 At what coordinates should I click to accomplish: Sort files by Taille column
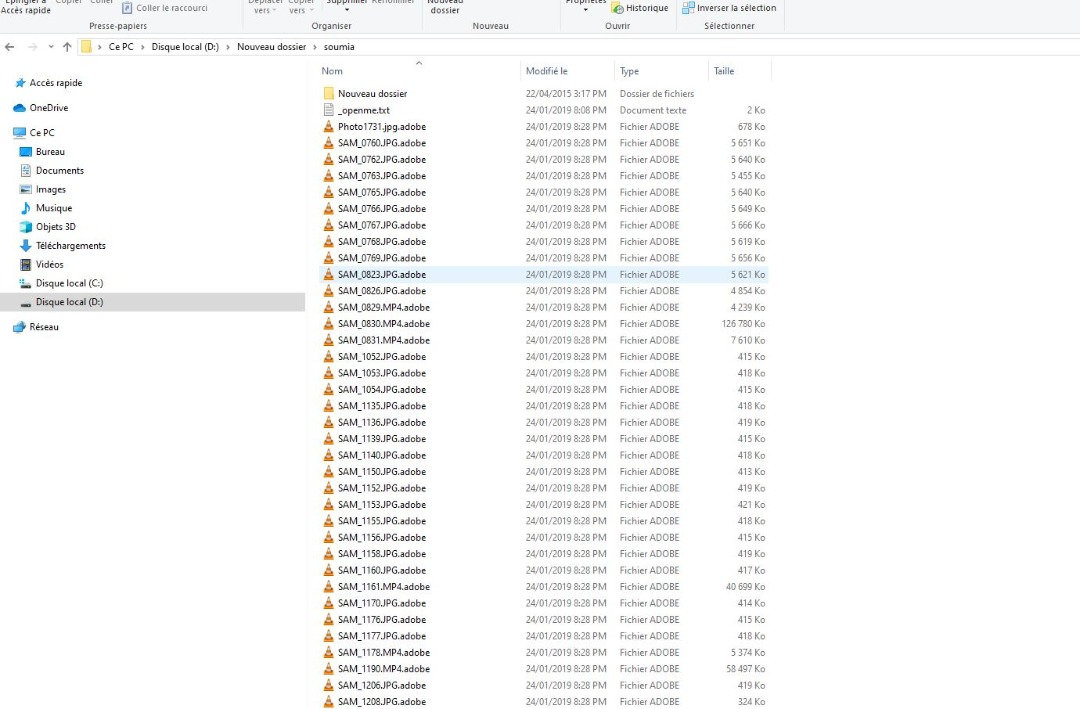point(724,71)
